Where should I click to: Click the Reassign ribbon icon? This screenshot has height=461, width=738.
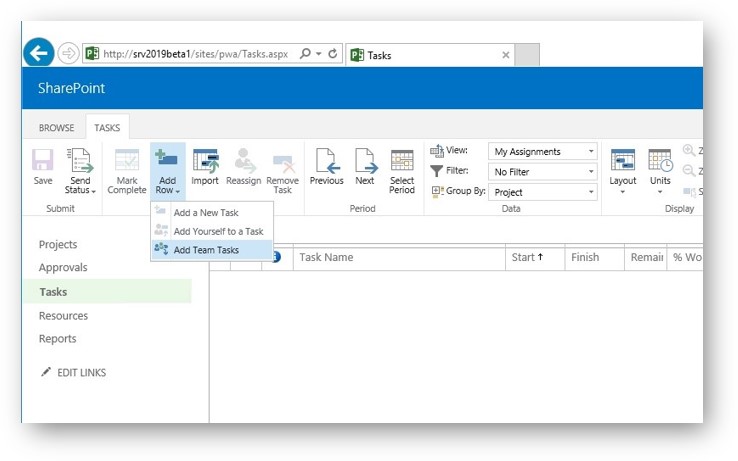click(x=244, y=160)
